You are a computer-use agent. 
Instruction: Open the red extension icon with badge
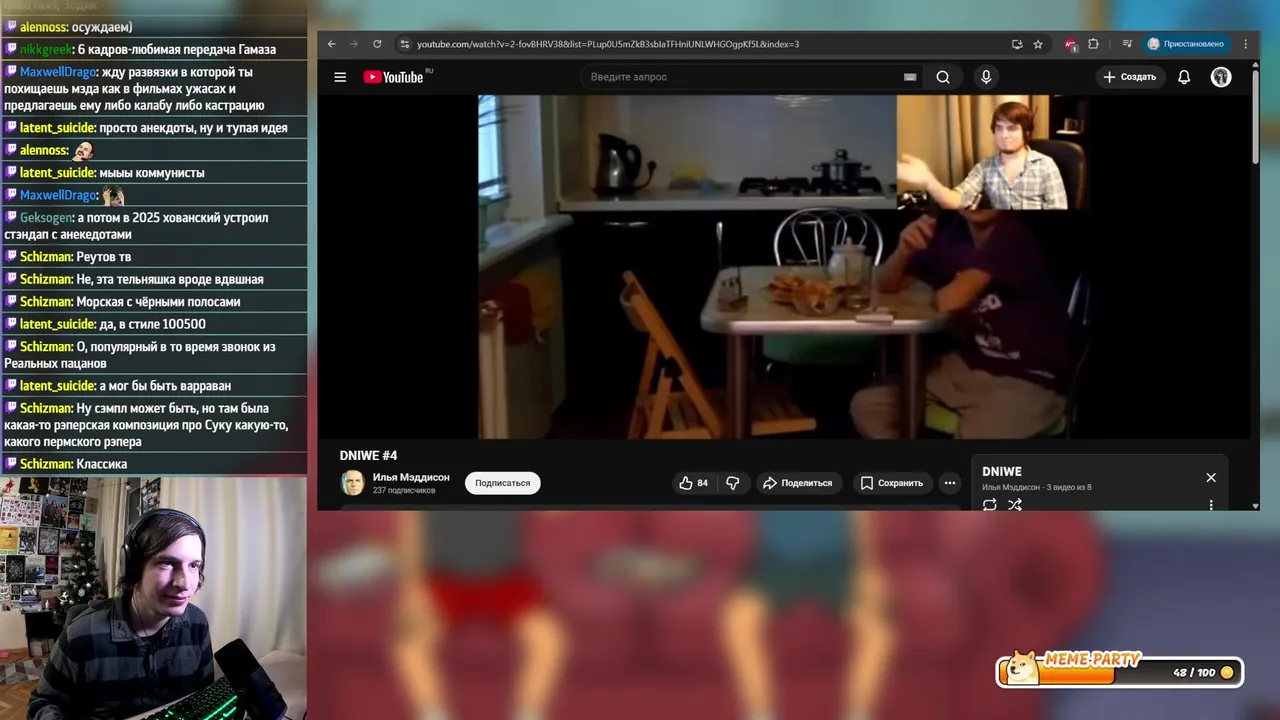click(1071, 44)
